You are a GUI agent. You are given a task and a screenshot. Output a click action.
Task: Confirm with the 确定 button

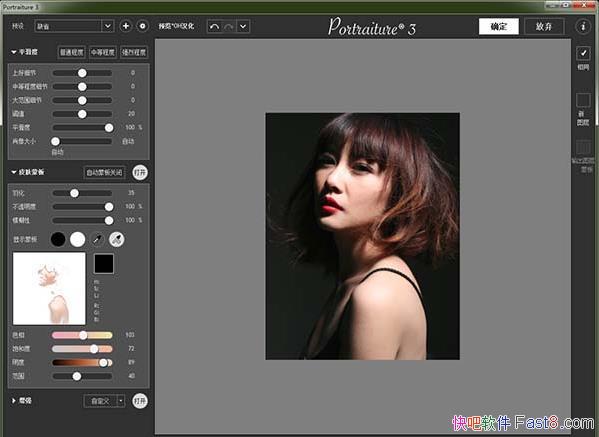[x=499, y=26]
